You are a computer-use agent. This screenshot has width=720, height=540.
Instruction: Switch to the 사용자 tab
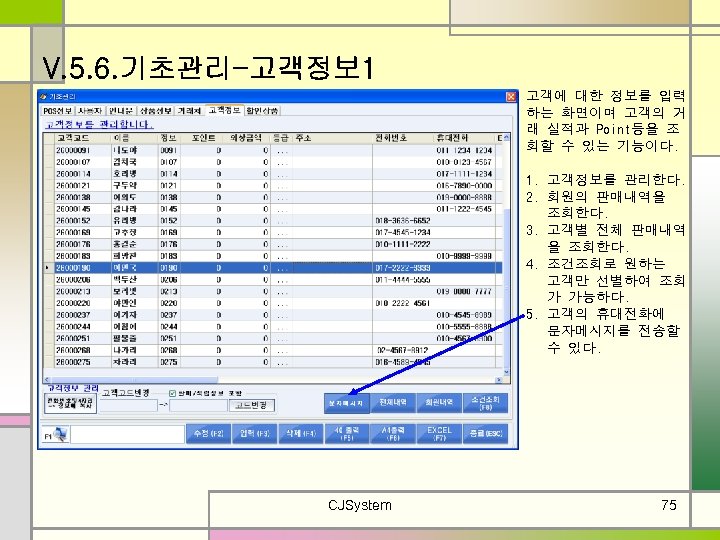coord(90,111)
